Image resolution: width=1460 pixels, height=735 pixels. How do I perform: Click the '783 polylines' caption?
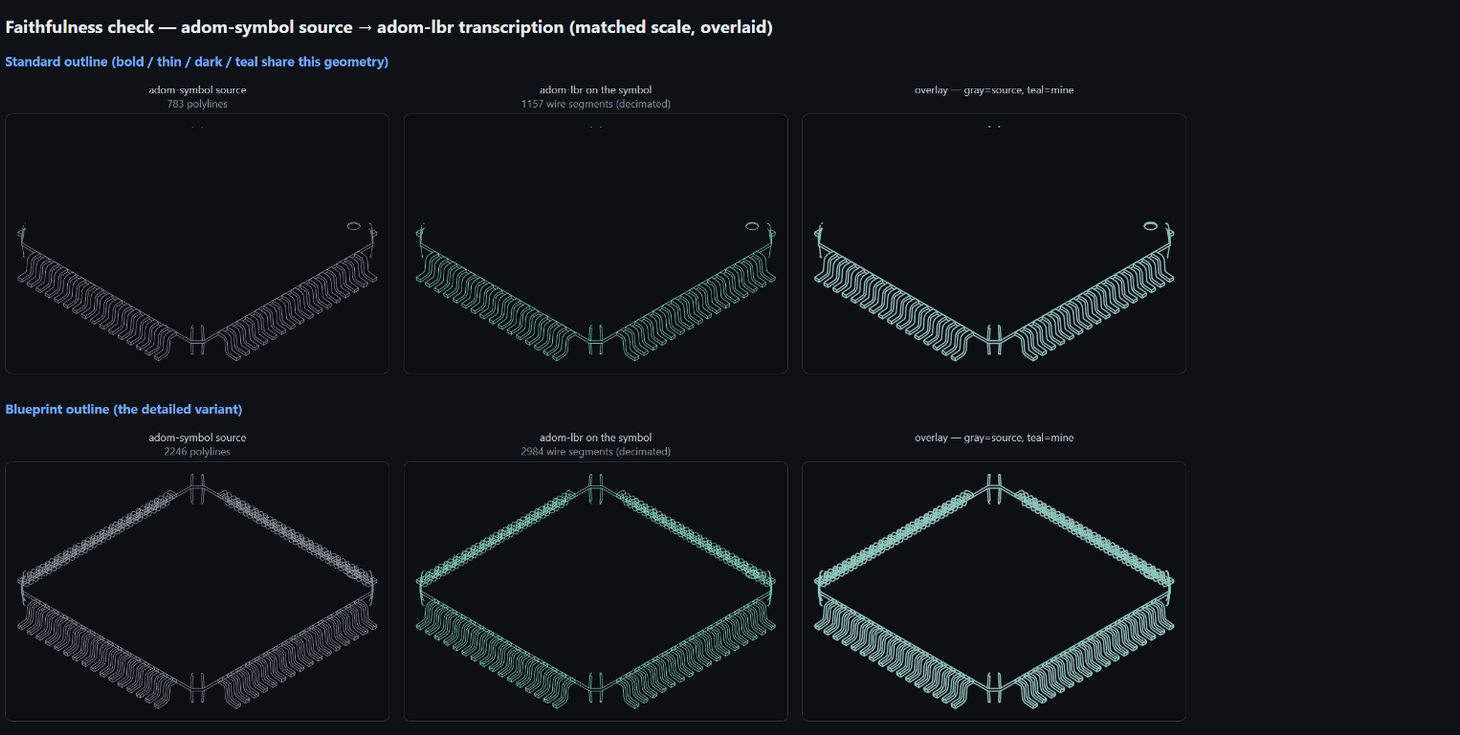pyautogui.click(x=197, y=104)
